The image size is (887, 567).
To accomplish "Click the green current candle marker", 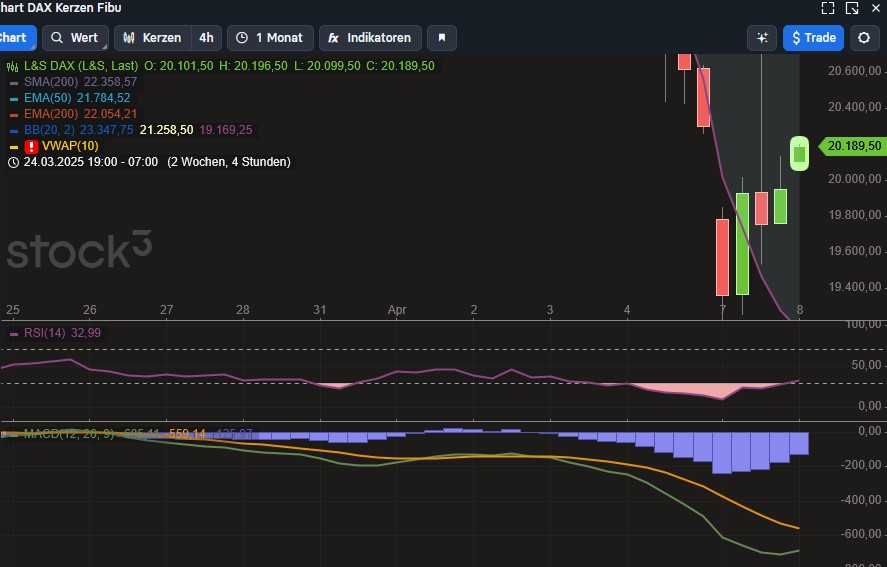I will tap(799, 153).
